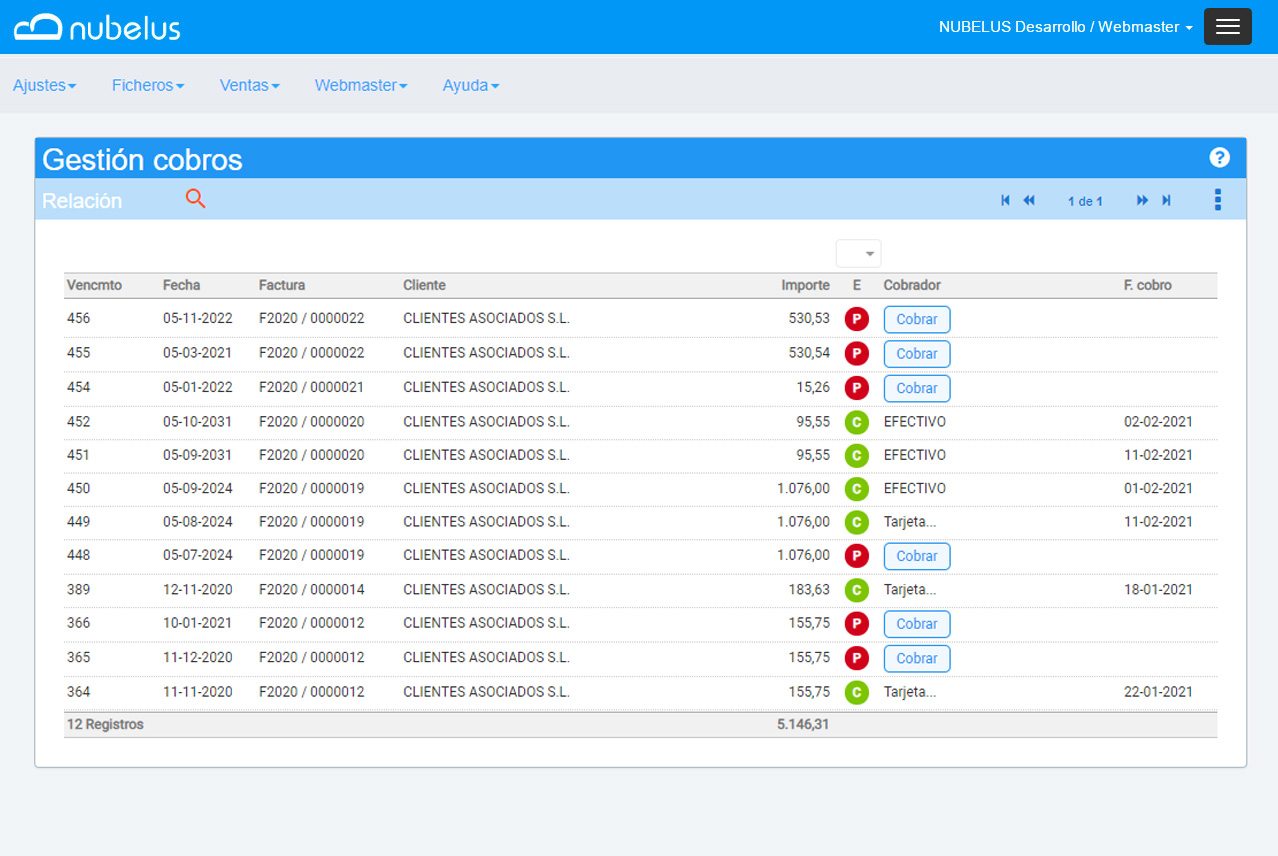
Task: Sort by the Factura column header
Action: point(282,285)
